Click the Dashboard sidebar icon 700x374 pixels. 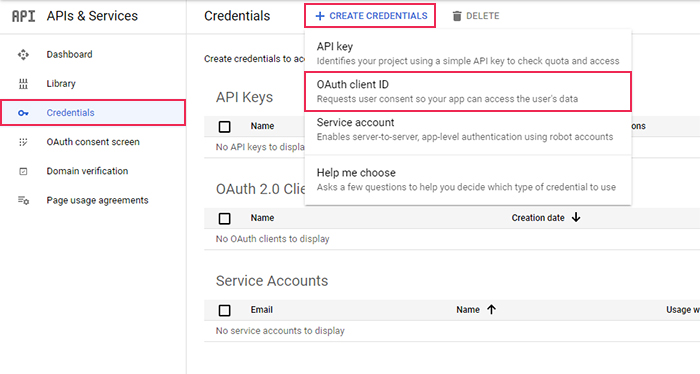(23, 54)
